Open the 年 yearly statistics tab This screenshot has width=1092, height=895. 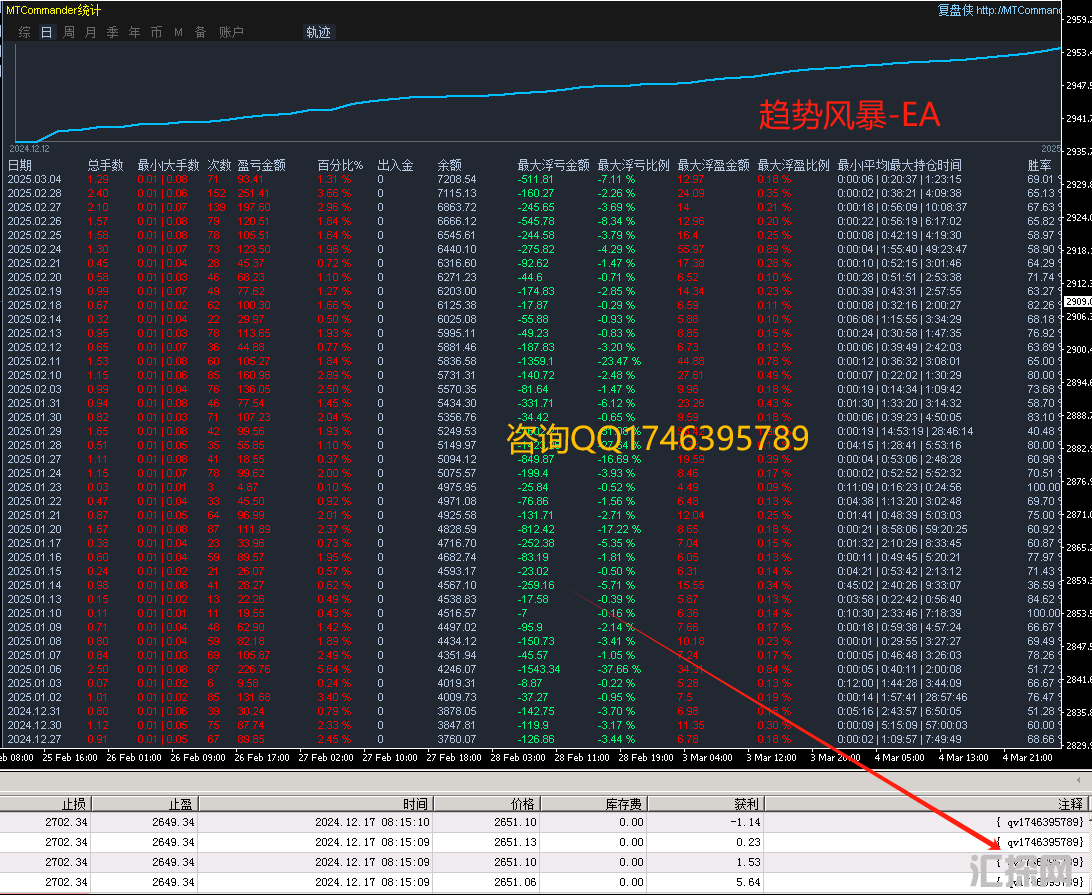coord(135,32)
